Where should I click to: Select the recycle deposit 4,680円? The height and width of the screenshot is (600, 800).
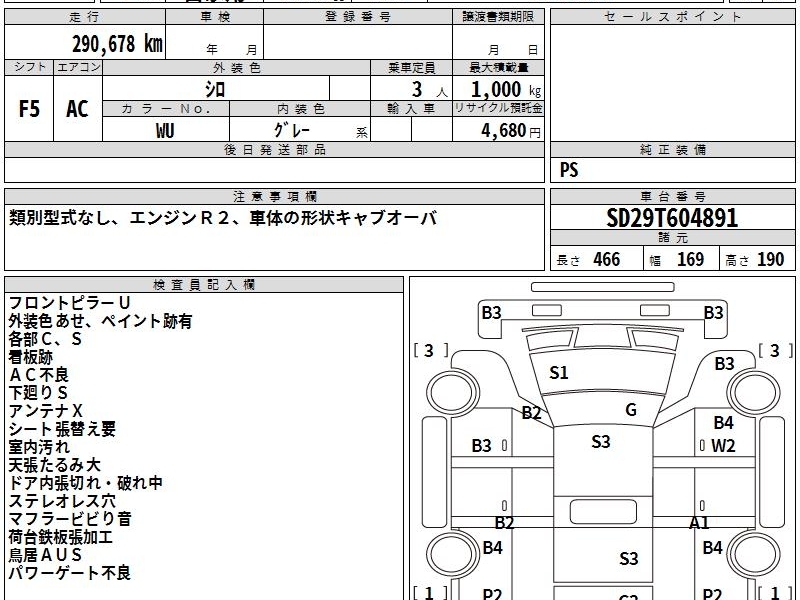tap(511, 131)
